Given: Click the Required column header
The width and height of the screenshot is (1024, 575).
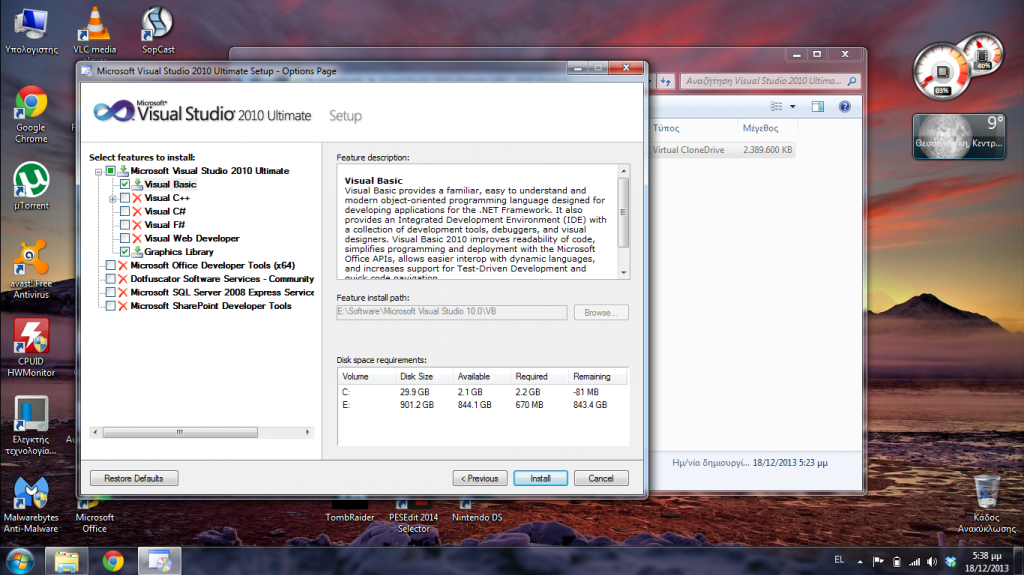Looking at the screenshot, I should click(x=540, y=376).
